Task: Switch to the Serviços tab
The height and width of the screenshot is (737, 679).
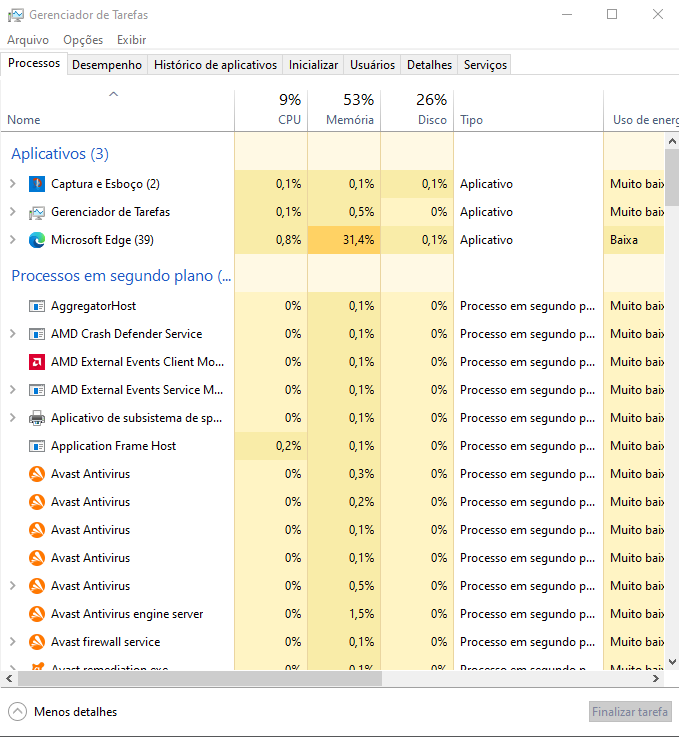Action: [485, 65]
